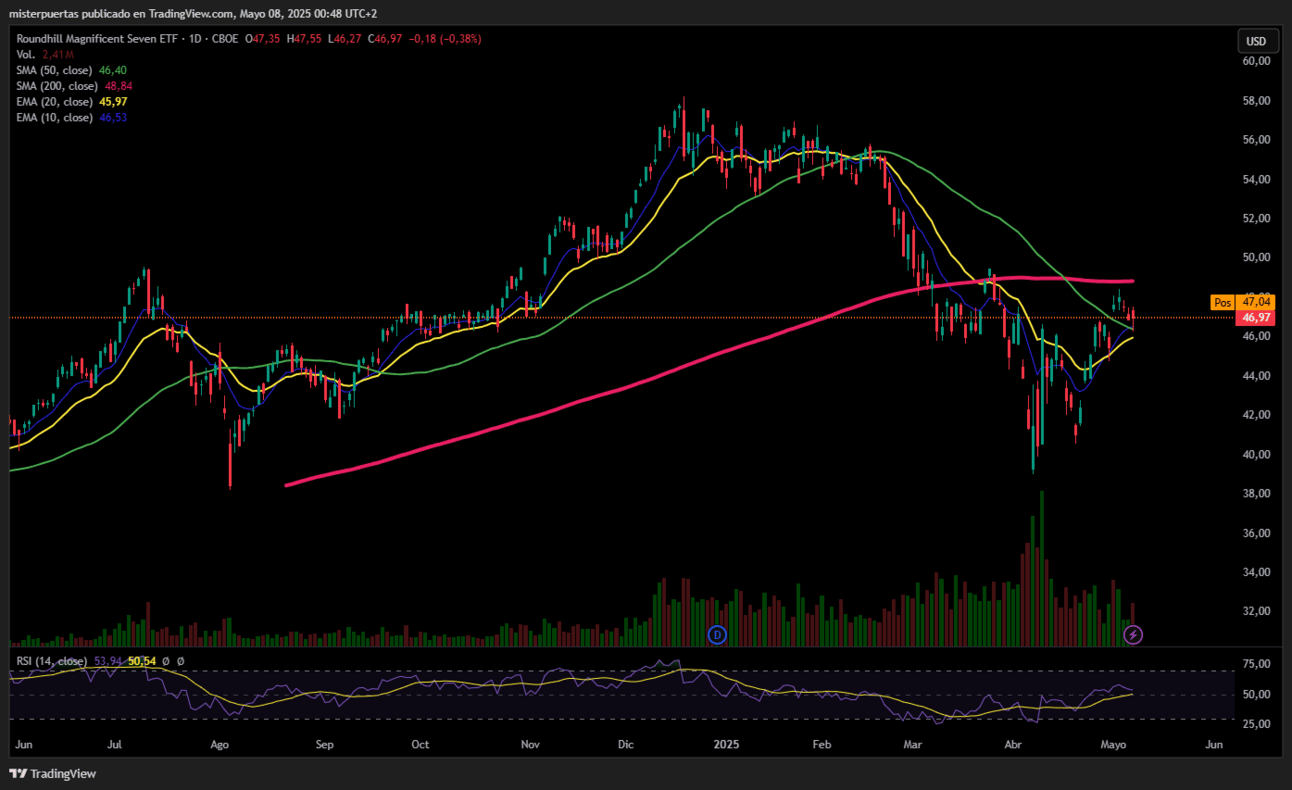Click the "56,00" price axis label
Screen dimensions: 1292x790
pos(1256,140)
